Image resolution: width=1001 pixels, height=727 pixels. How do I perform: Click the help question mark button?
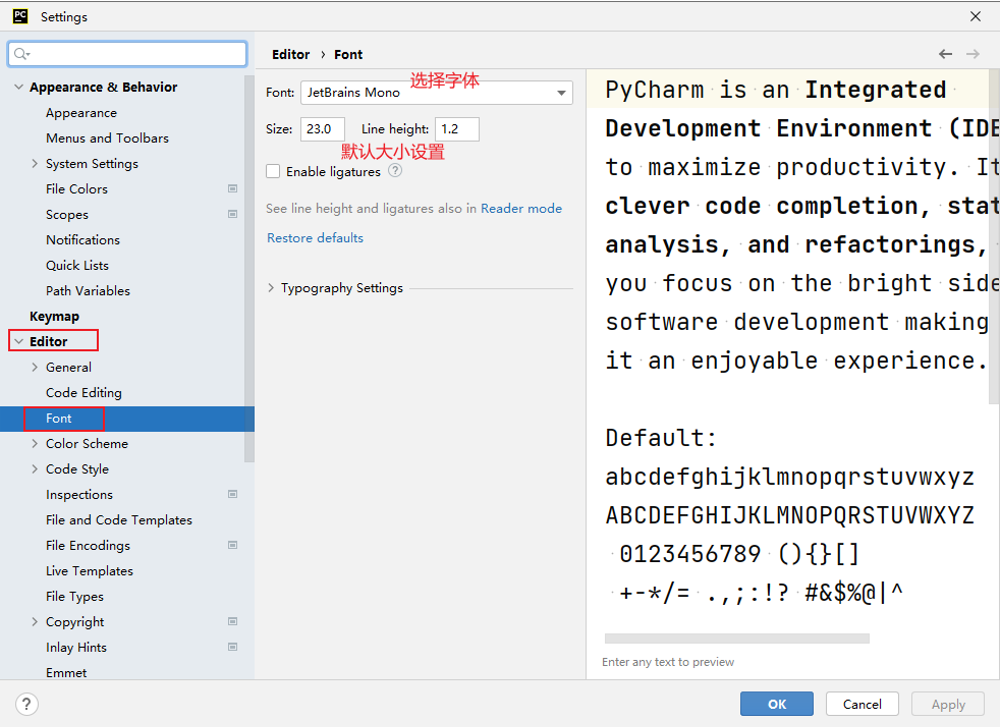tap(28, 704)
